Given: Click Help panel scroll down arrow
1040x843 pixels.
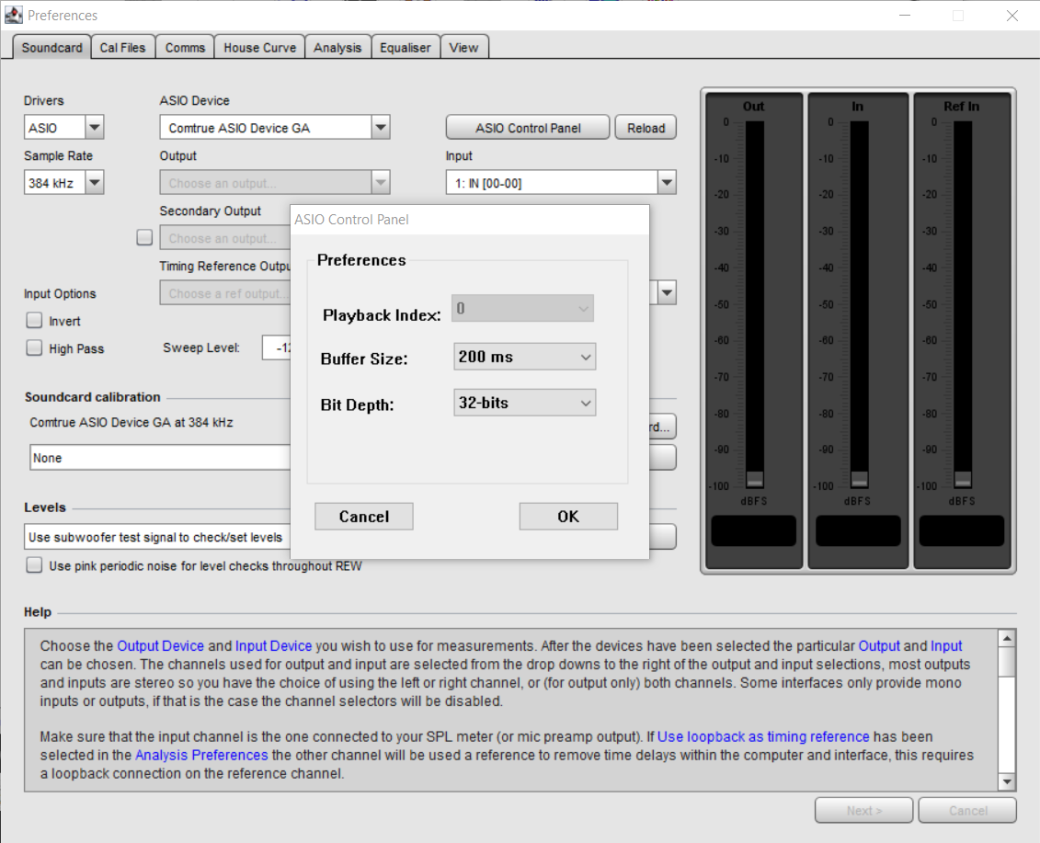Looking at the screenshot, I should point(1006,782).
